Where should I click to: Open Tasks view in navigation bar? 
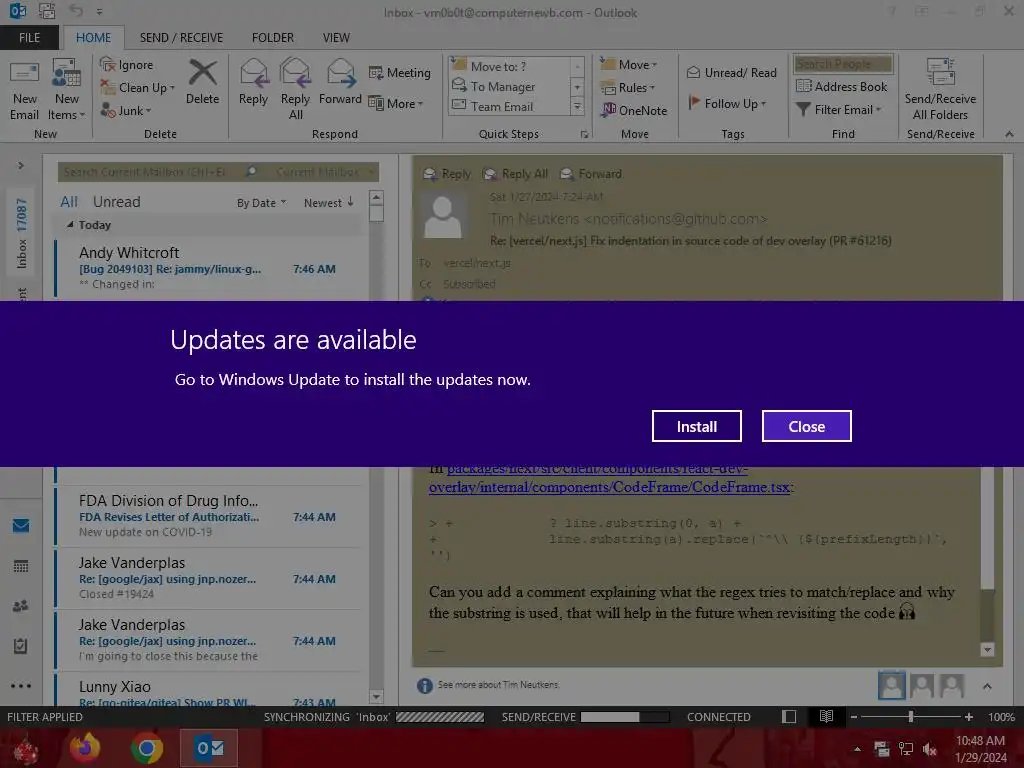21,646
